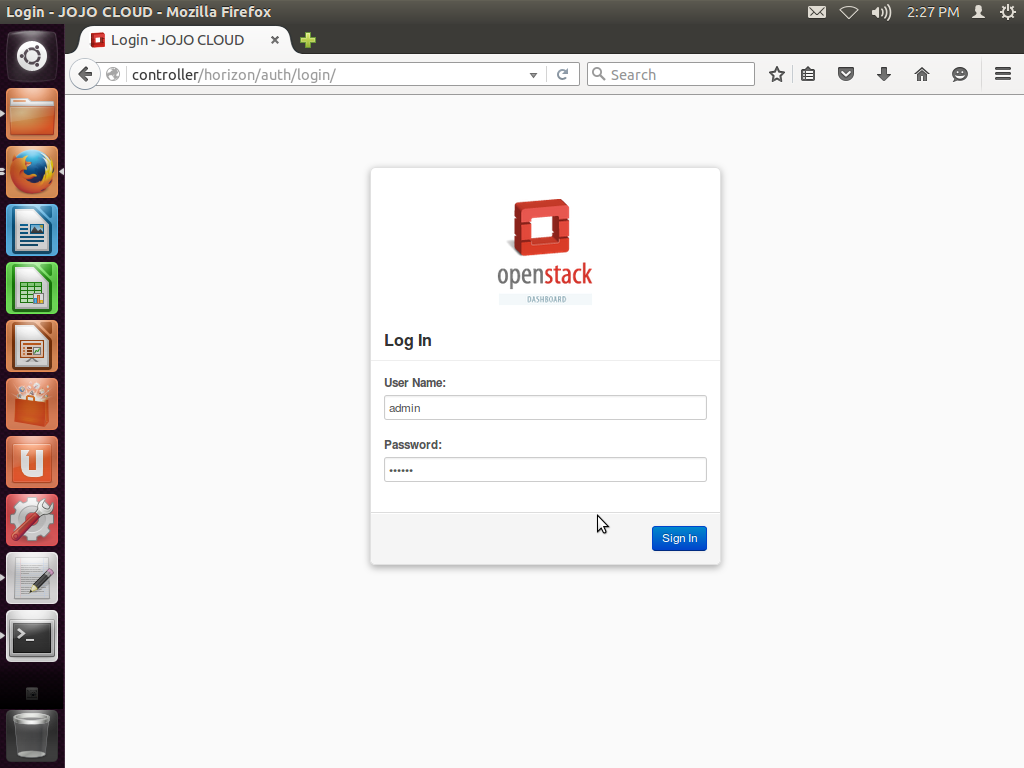
Task: Bookmark this page with the star icon
Action: point(777,73)
